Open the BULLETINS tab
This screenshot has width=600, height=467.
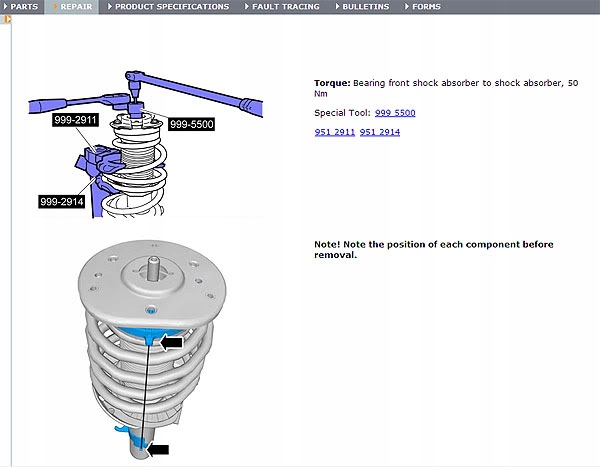[x=362, y=7]
